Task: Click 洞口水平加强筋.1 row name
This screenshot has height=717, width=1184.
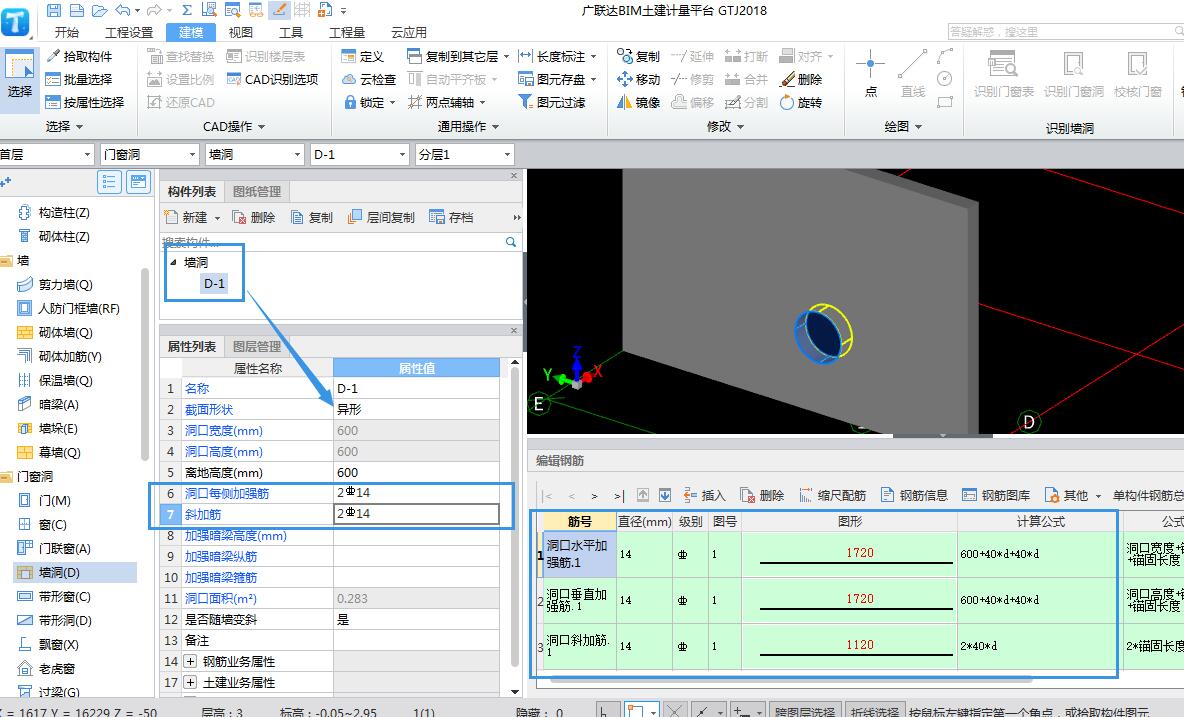Action: pos(579,554)
